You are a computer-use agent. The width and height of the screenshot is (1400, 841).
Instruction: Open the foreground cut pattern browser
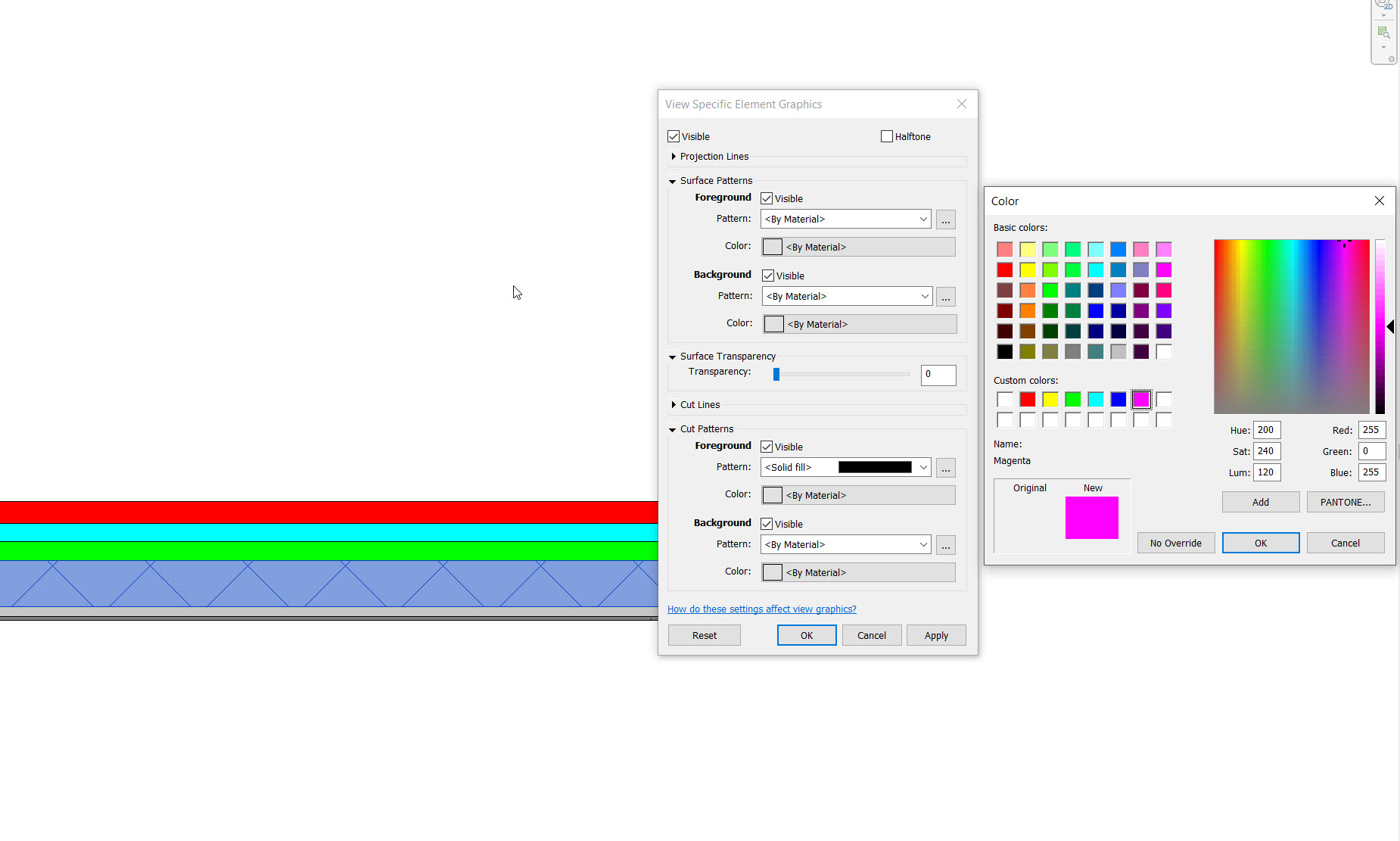[x=945, y=468]
